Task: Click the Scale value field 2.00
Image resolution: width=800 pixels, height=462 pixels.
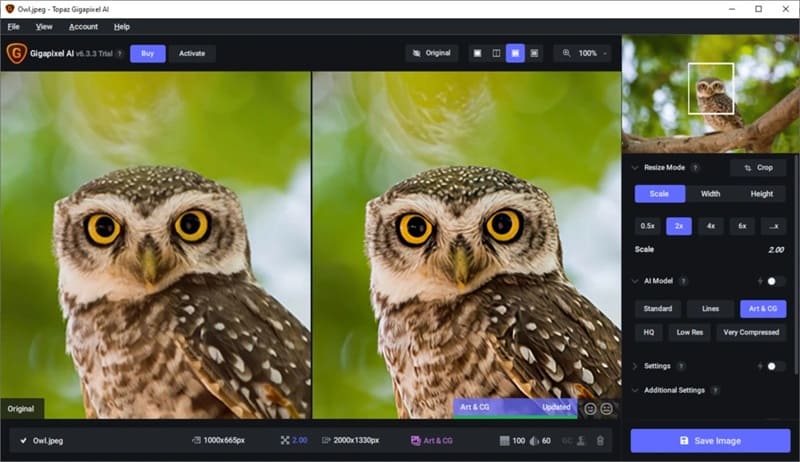Action: 776,250
